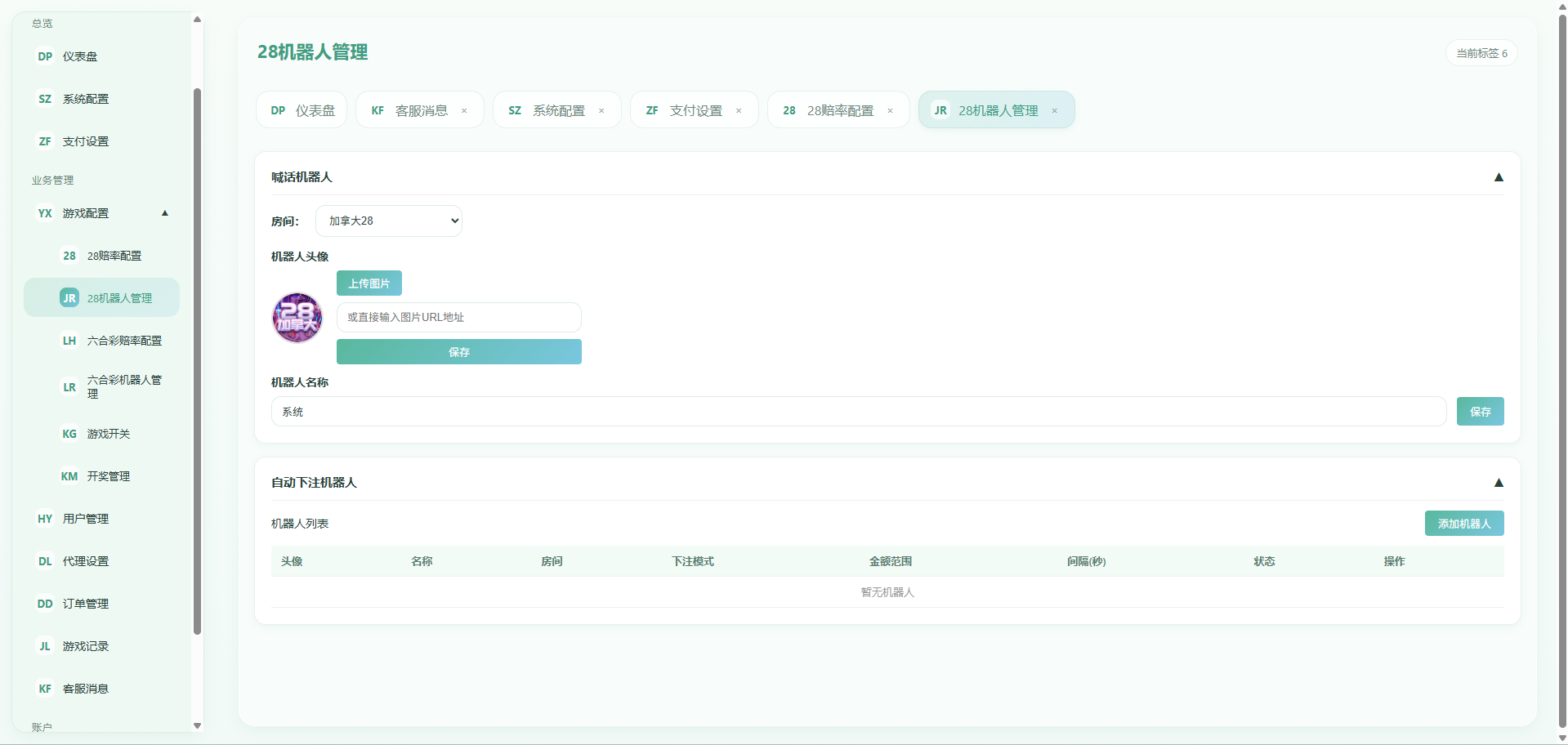Collapse the 游戏配置 sidebar group

pos(101,213)
